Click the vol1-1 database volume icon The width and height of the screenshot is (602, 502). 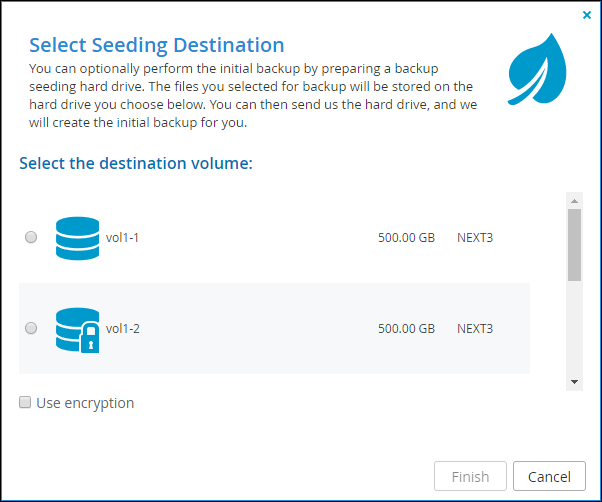[x=78, y=238]
